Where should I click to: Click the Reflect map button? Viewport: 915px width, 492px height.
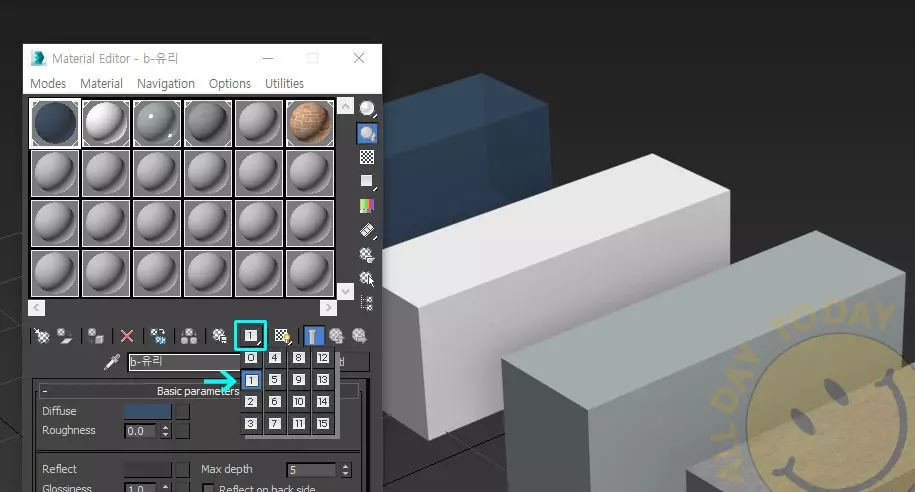(183, 469)
